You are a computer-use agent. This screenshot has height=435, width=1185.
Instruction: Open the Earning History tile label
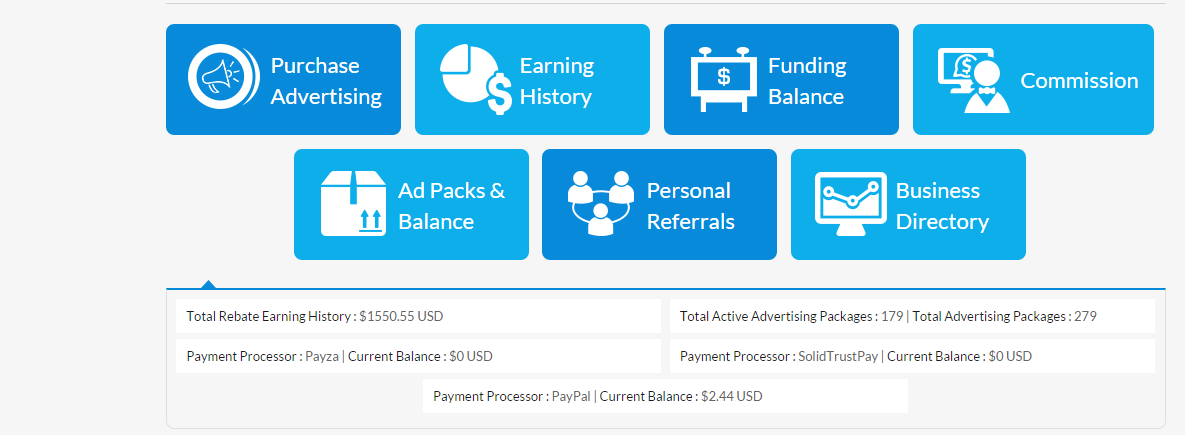point(556,81)
